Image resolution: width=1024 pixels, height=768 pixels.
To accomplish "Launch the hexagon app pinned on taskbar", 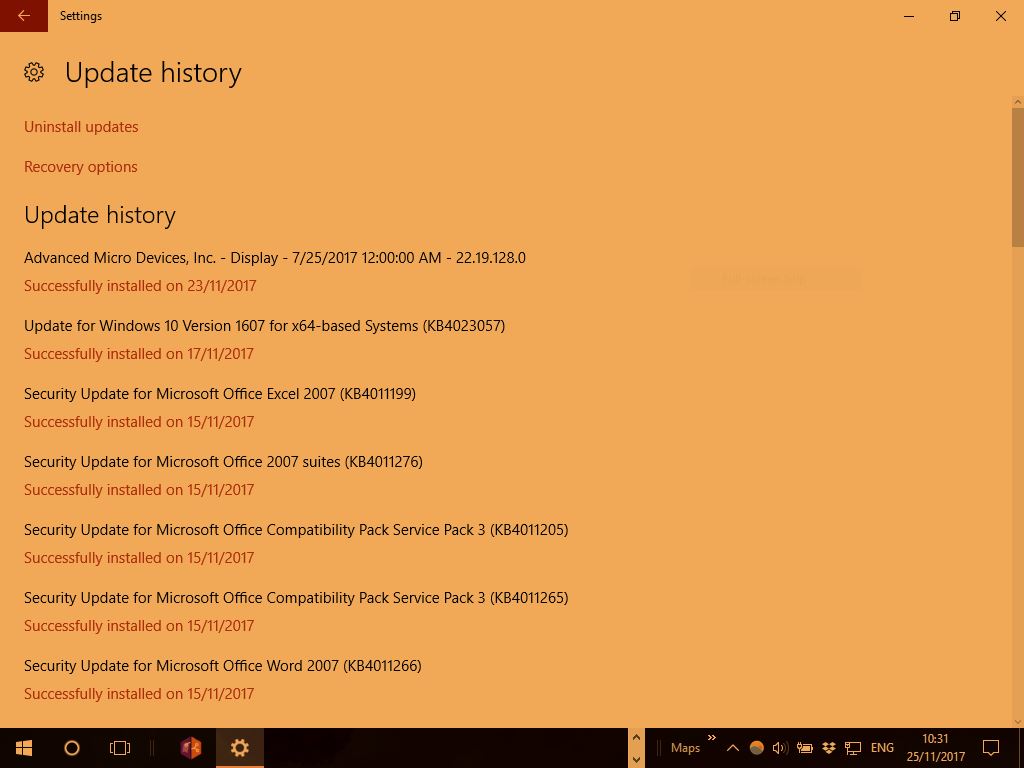I will tap(191, 748).
